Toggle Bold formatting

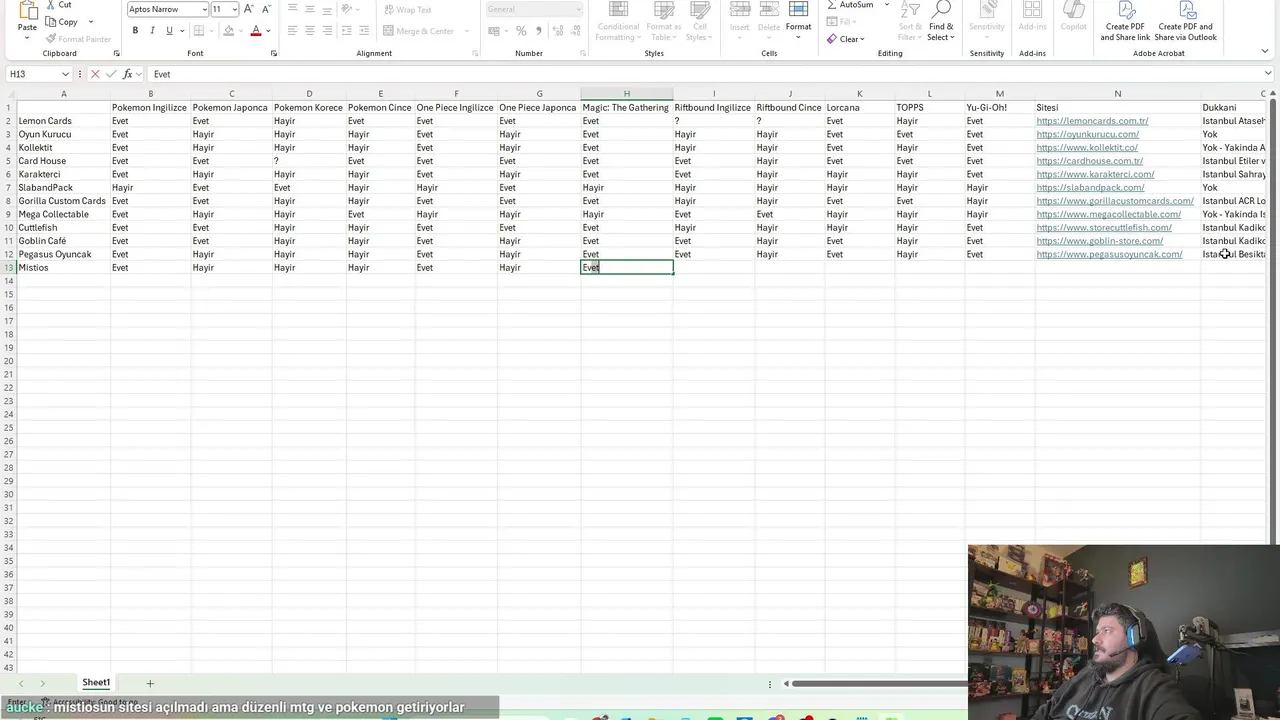135,31
